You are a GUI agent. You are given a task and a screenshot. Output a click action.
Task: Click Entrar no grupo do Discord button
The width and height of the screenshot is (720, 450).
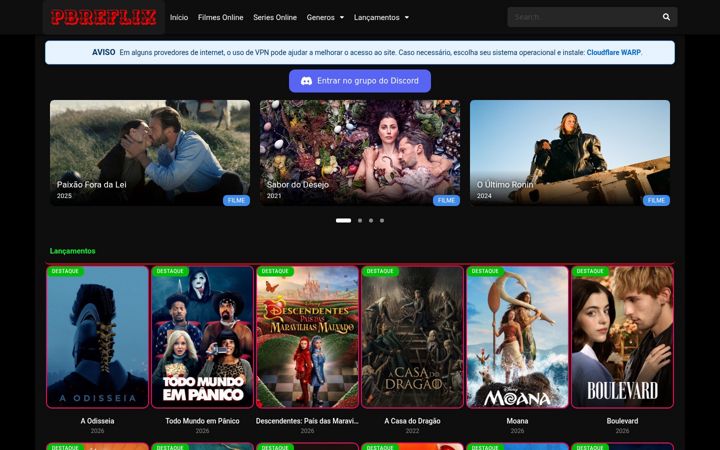coord(360,81)
